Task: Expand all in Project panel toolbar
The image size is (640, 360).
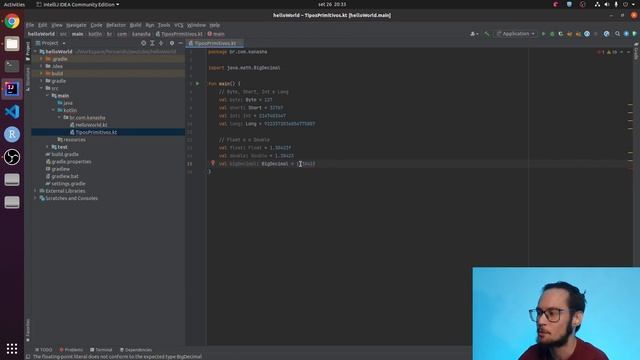Action: (152, 43)
